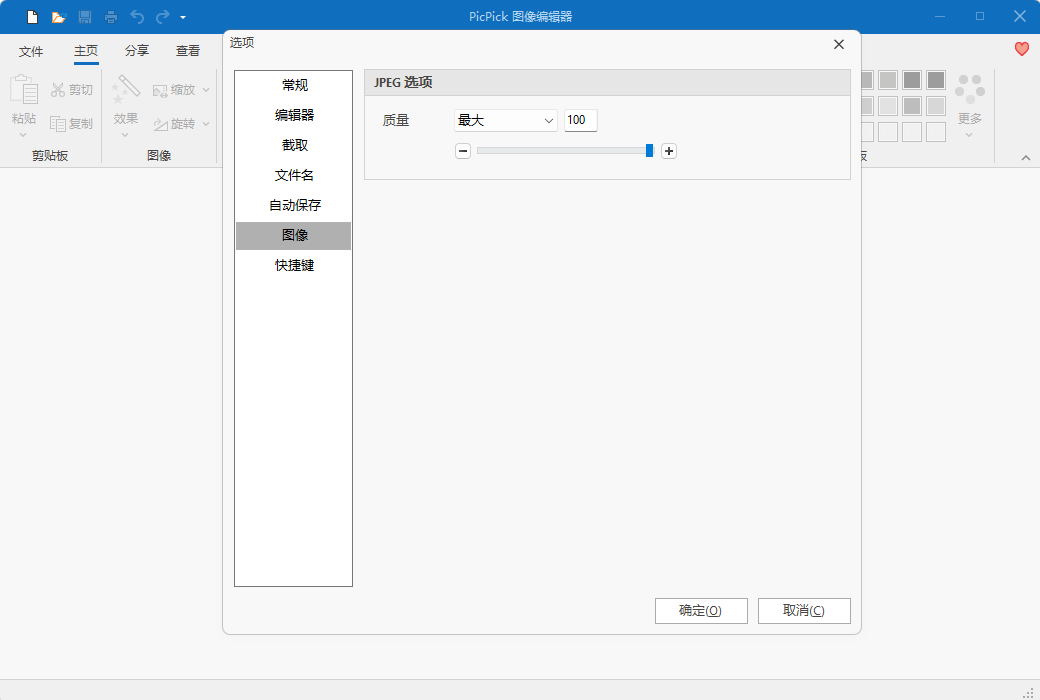Collapse the ribbon with the up chevron
This screenshot has width=1040, height=700.
point(1025,158)
